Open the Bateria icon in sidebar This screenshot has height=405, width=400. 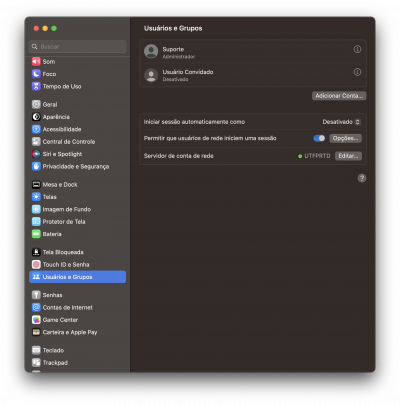(36, 234)
